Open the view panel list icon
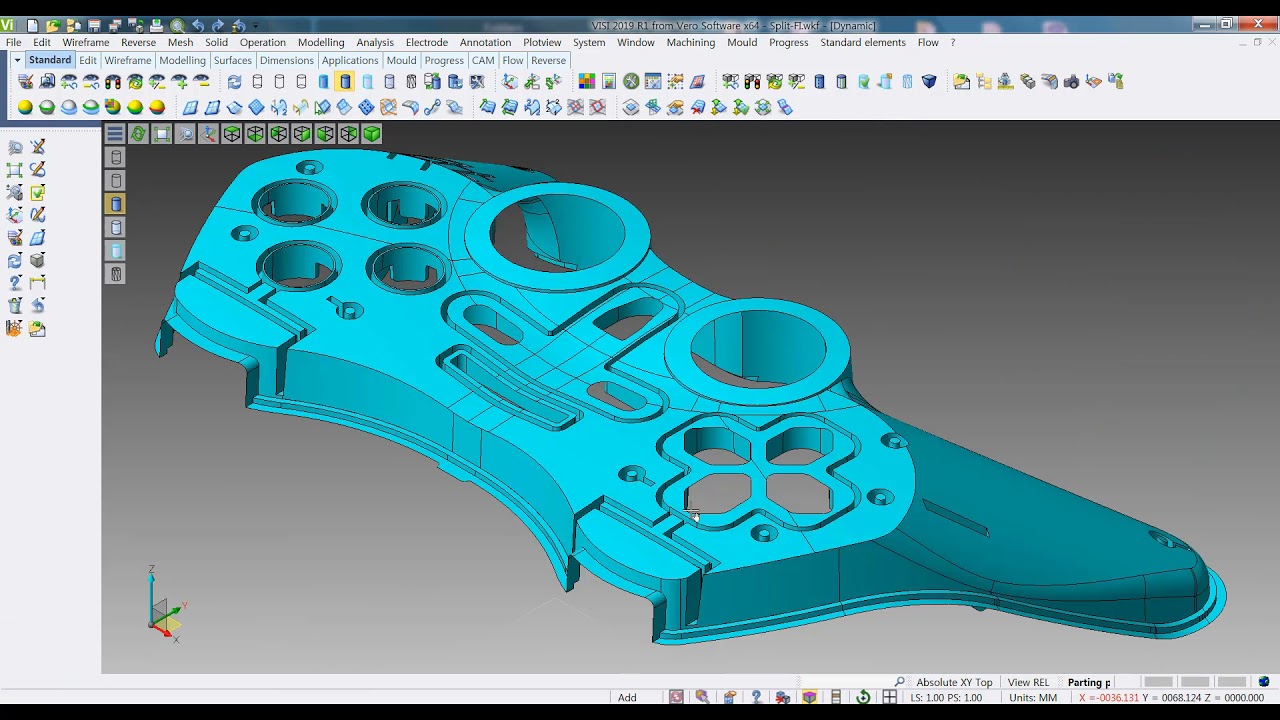Screen dimensions: 1280x720 coord(115,134)
